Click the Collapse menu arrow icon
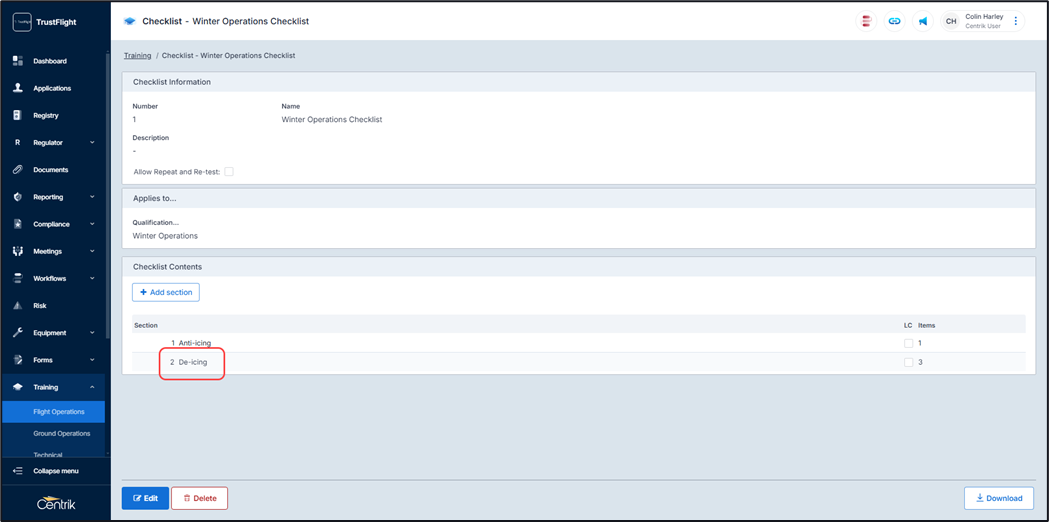1049x522 pixels. 18,471
